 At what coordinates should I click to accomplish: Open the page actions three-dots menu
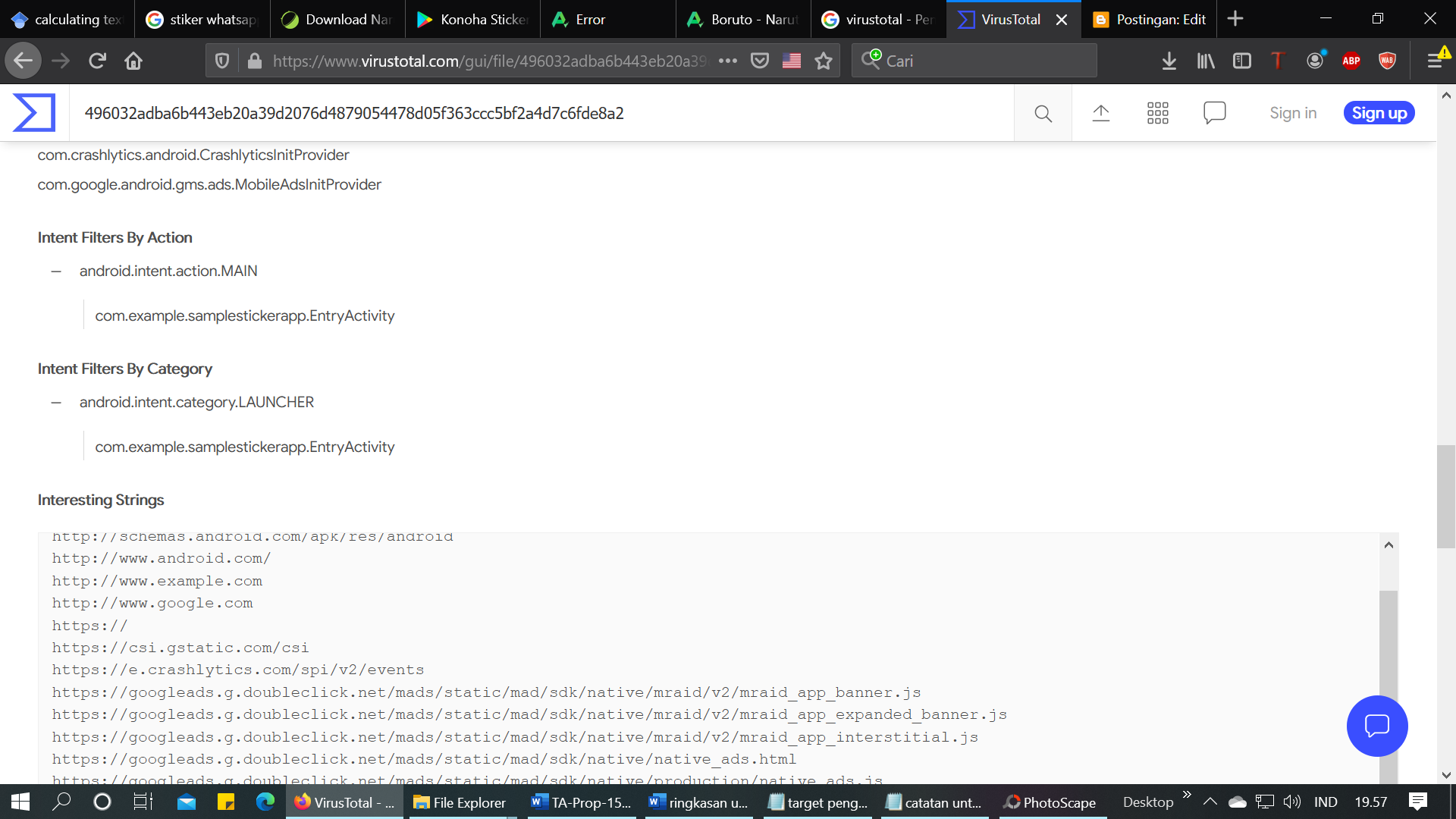pyautogui.click(x=727, y=61)
